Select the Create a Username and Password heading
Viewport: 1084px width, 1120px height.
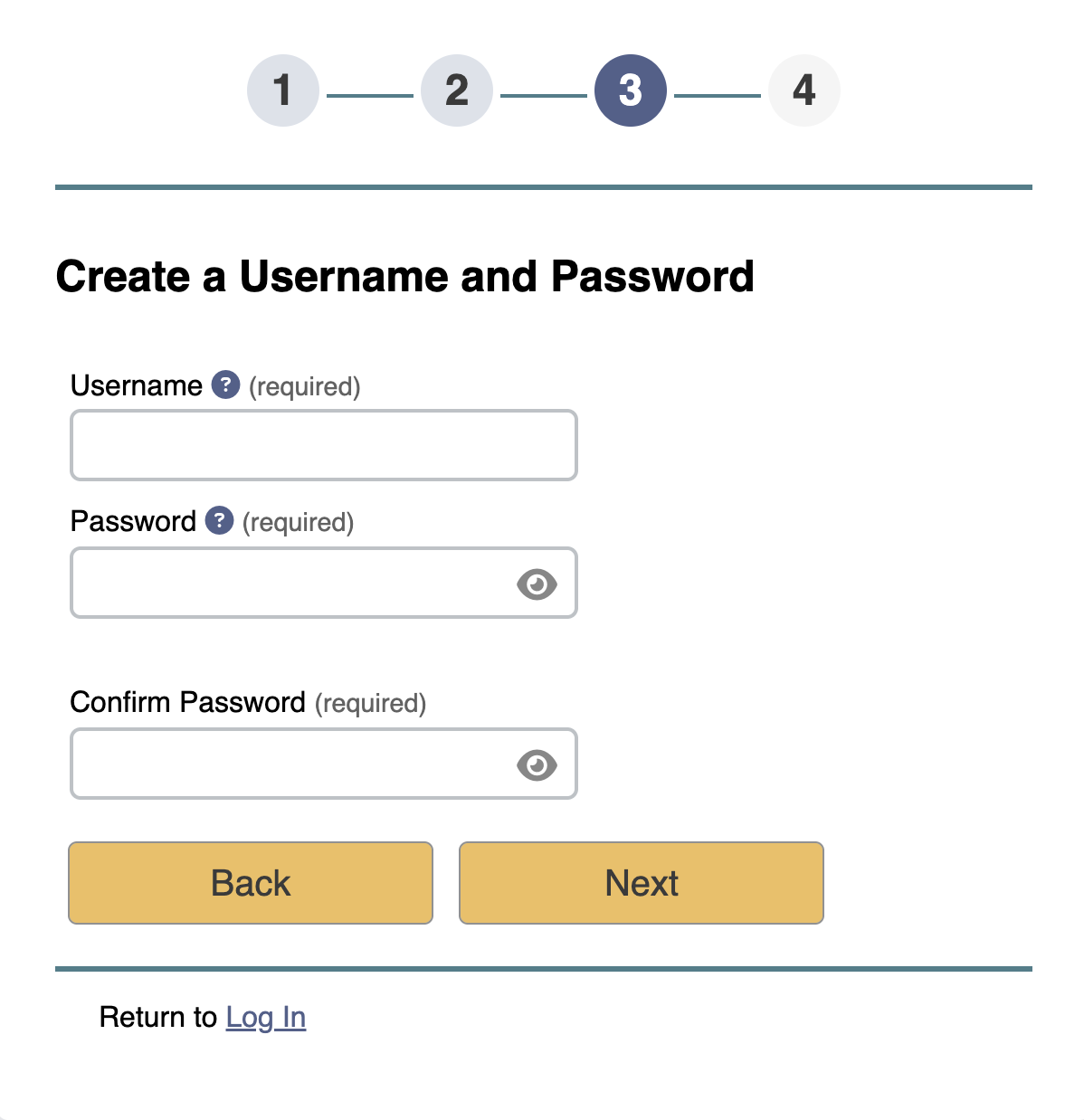tap(405, 277)
